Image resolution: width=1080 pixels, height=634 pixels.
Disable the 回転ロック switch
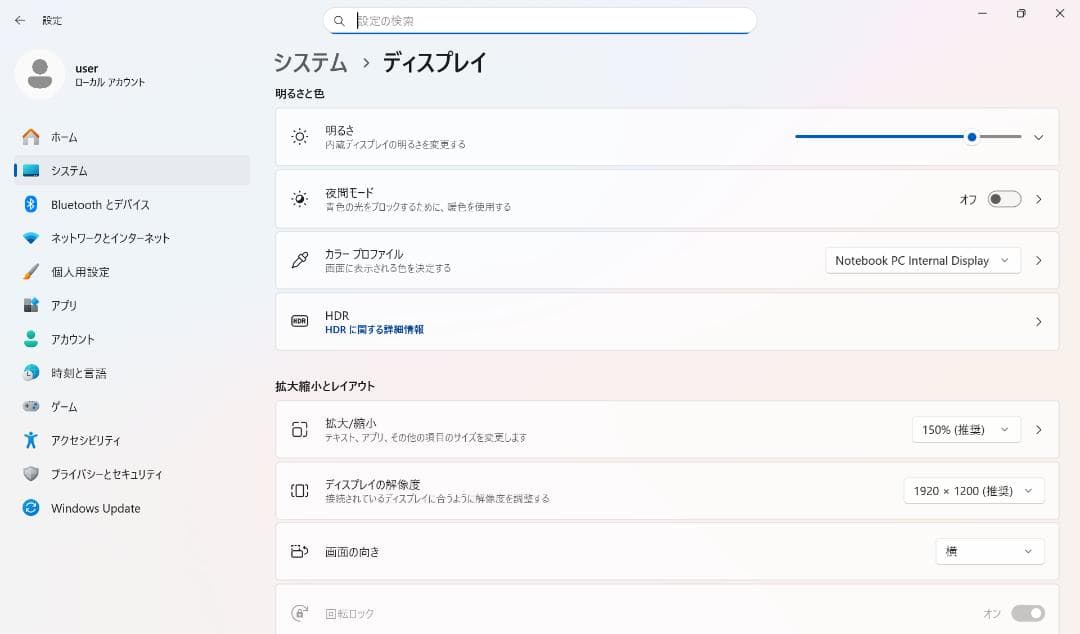coord(1026,613)
